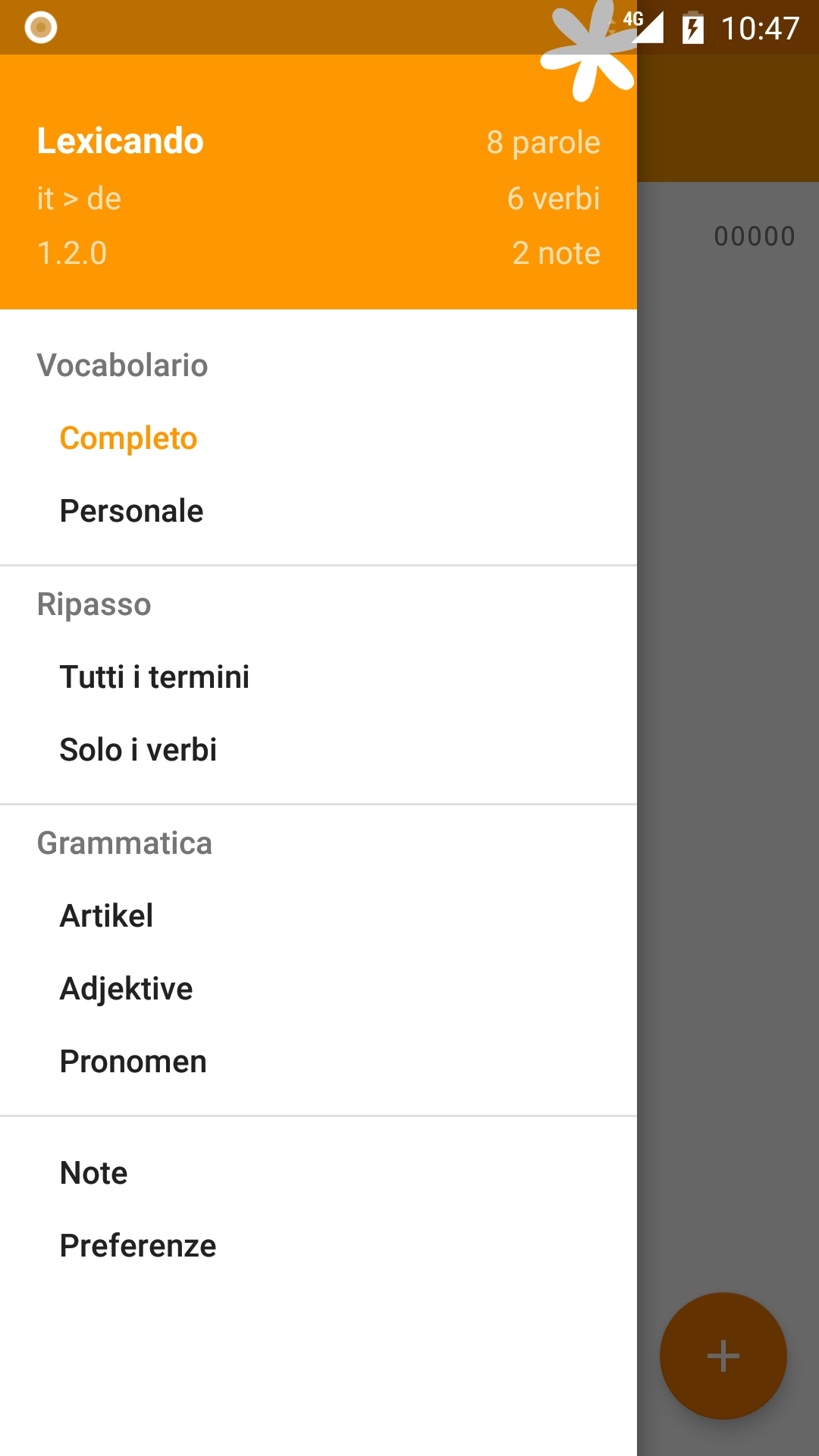Tap the "6 verbi" count label
The image size is (819, 1456).
tap(553, 199)
